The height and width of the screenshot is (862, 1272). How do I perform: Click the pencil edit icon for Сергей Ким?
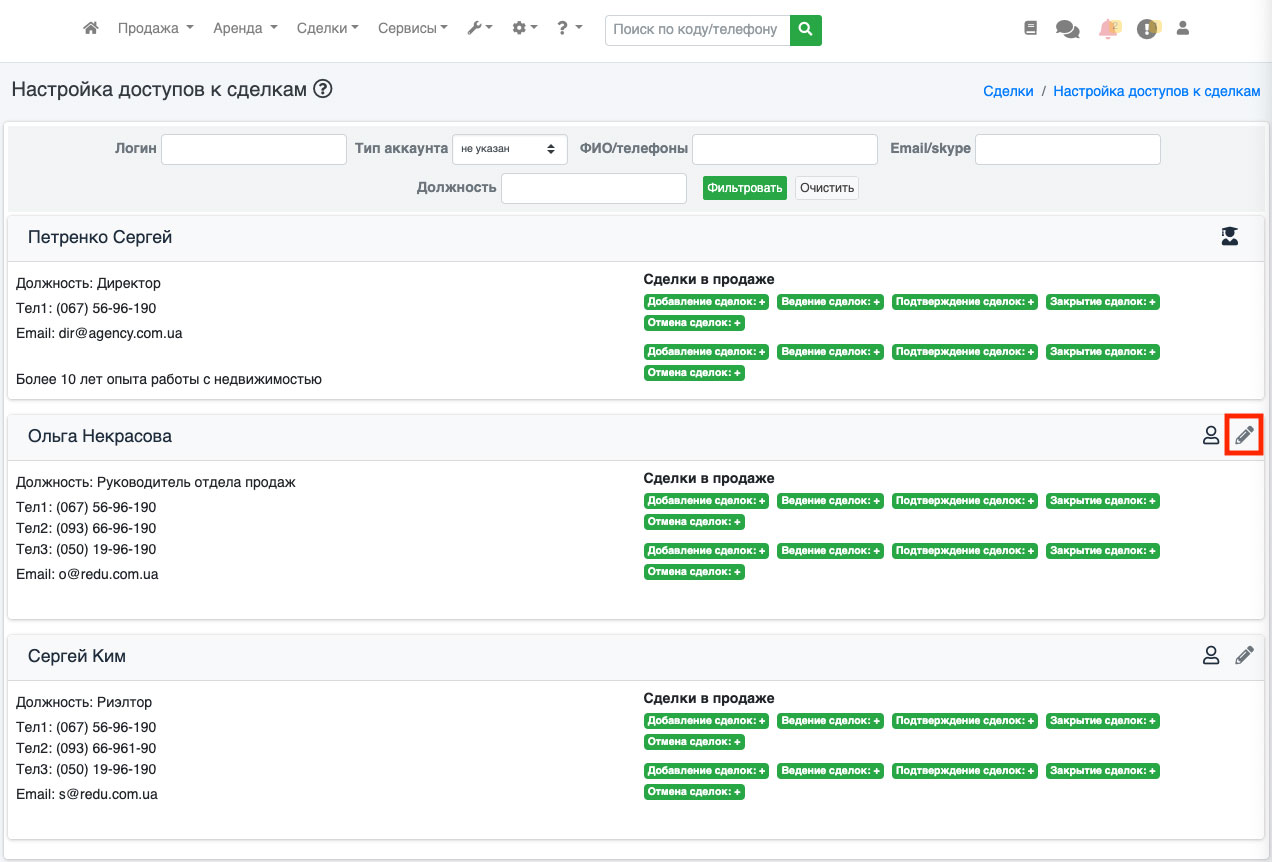coord(1244,655)
